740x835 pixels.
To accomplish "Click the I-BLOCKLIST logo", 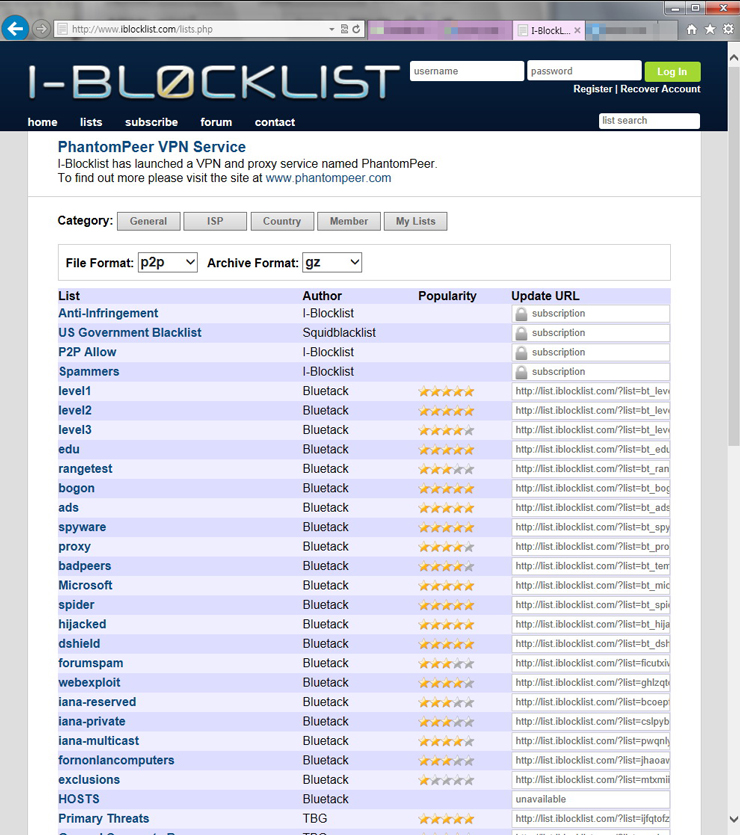I will (213, 83).
